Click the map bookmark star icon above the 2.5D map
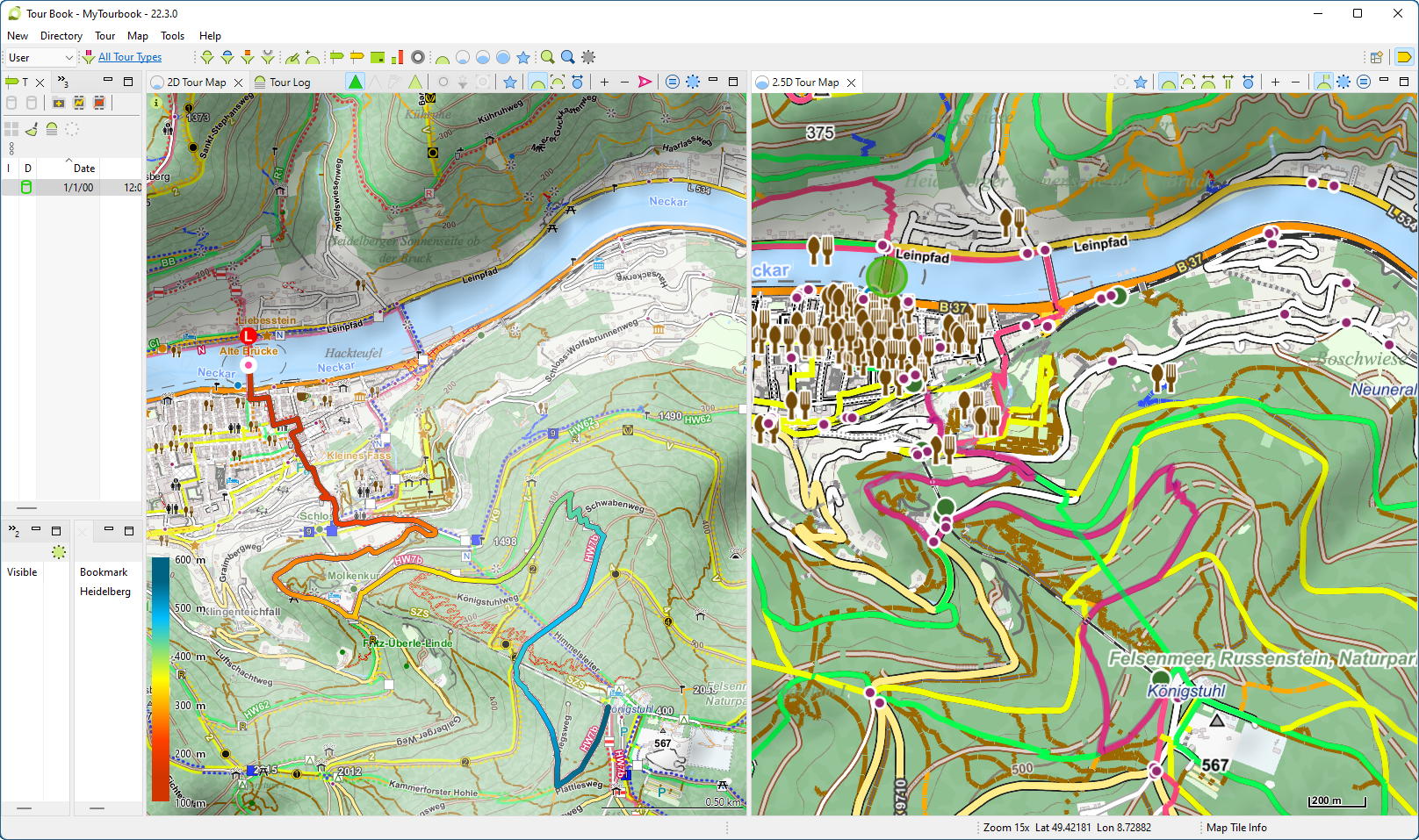Viewport: 1419px width, 840px height. click(x=1139, y=82)
